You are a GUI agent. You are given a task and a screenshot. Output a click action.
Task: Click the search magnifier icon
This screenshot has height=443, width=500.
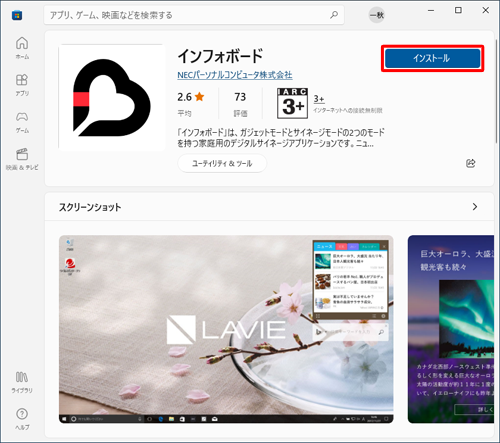(334, 15)
